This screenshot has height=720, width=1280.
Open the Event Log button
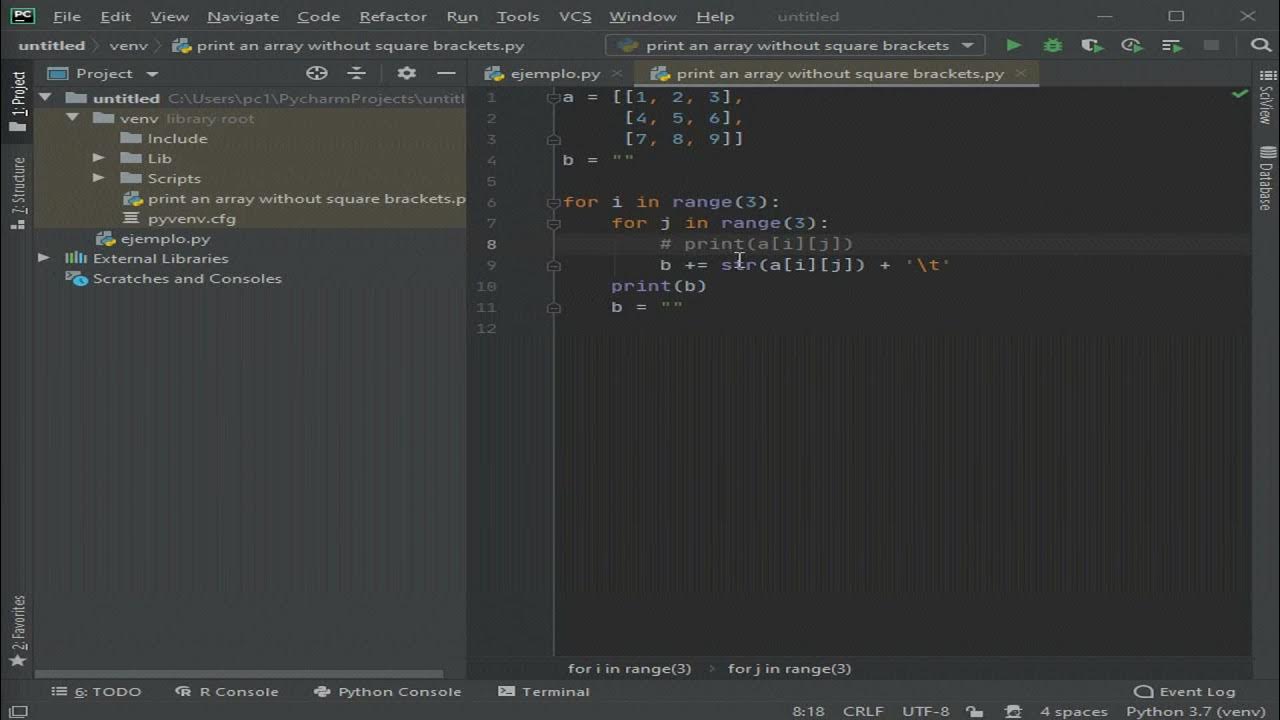pos(1185,691)
